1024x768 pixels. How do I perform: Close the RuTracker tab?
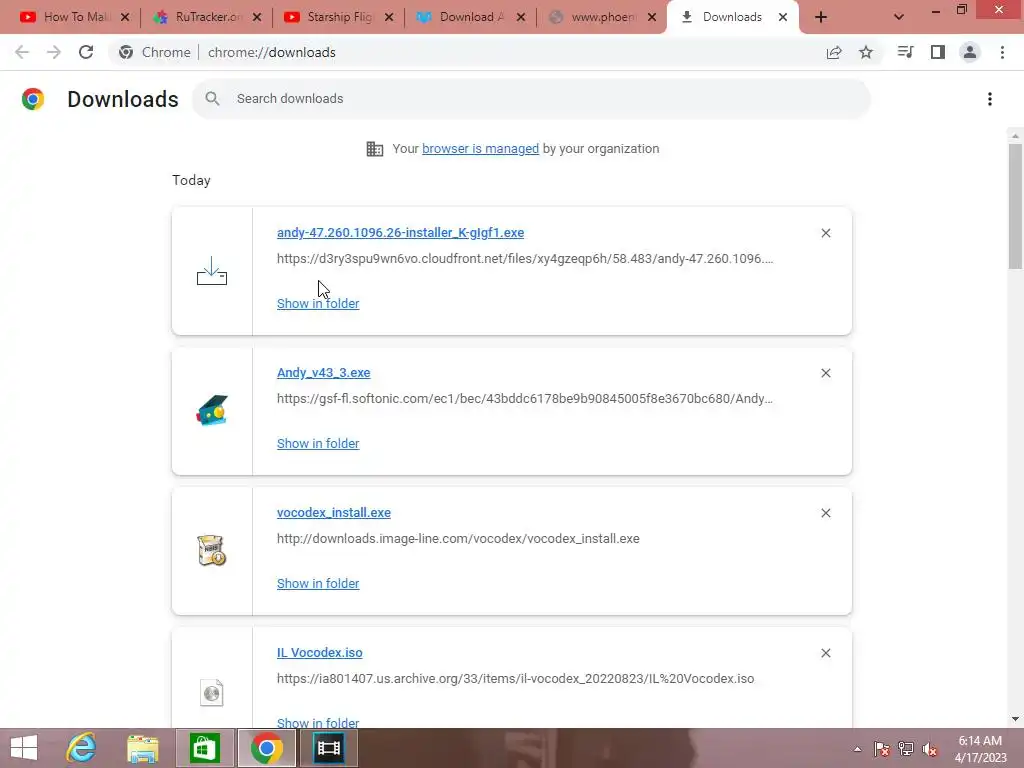(257, 17)
